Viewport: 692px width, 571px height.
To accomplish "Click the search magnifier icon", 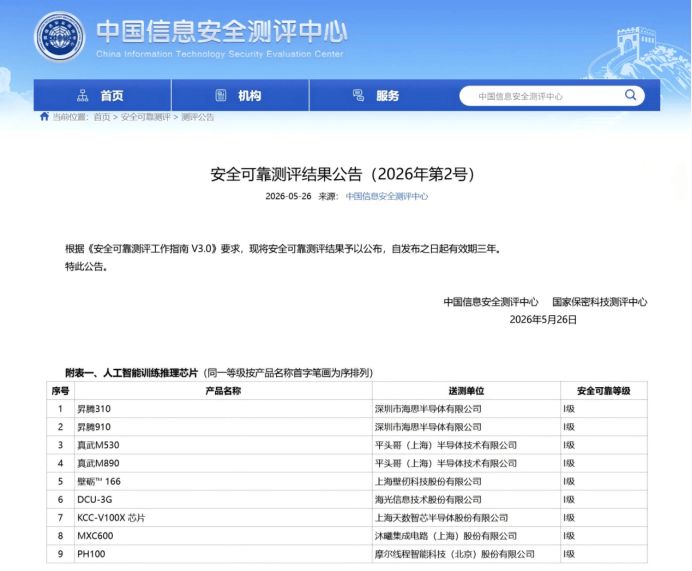I will (630, 95).
